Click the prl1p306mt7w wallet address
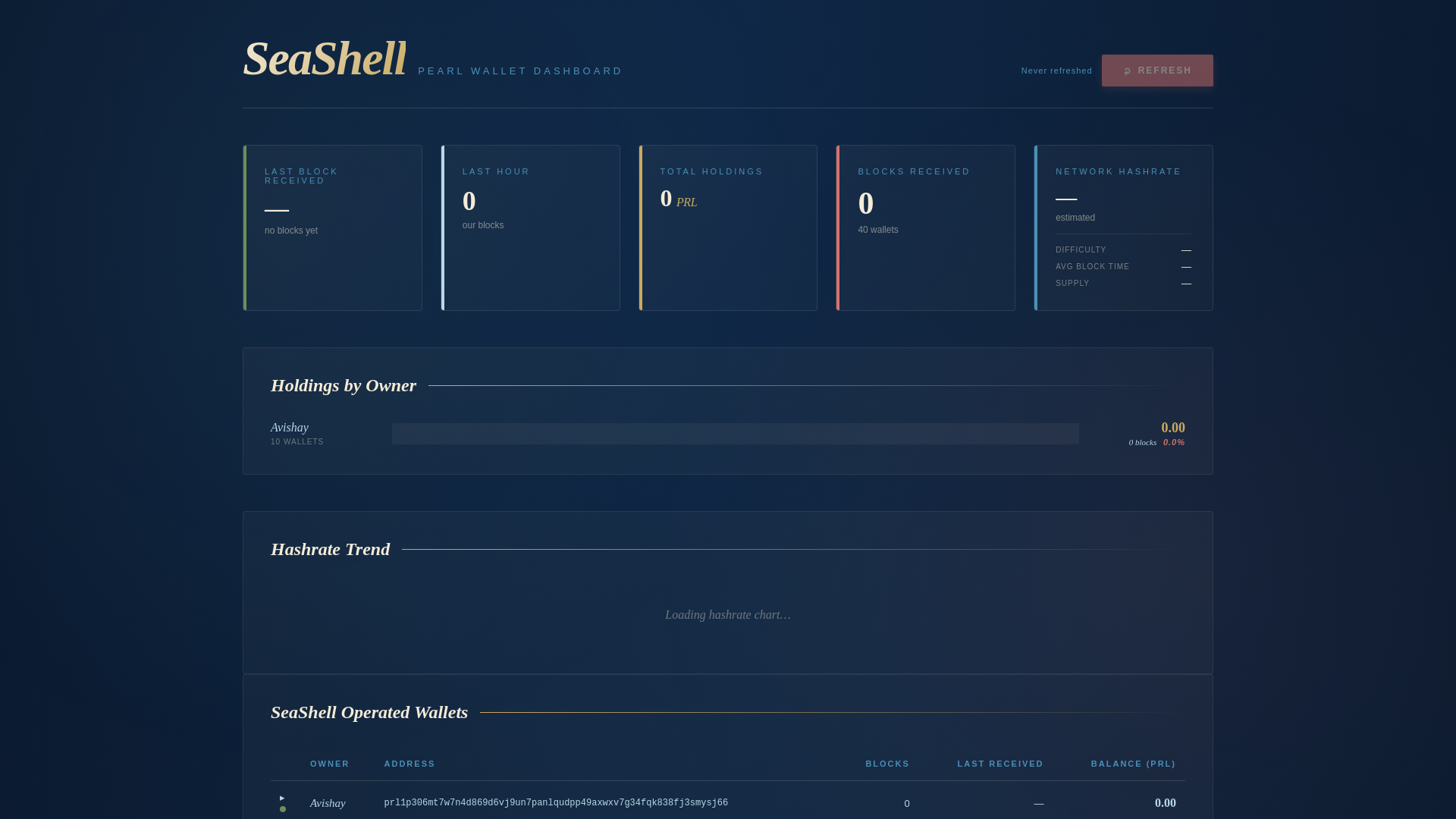The width and height of the screenshot is (1456, 819). [x=556, y=803]
